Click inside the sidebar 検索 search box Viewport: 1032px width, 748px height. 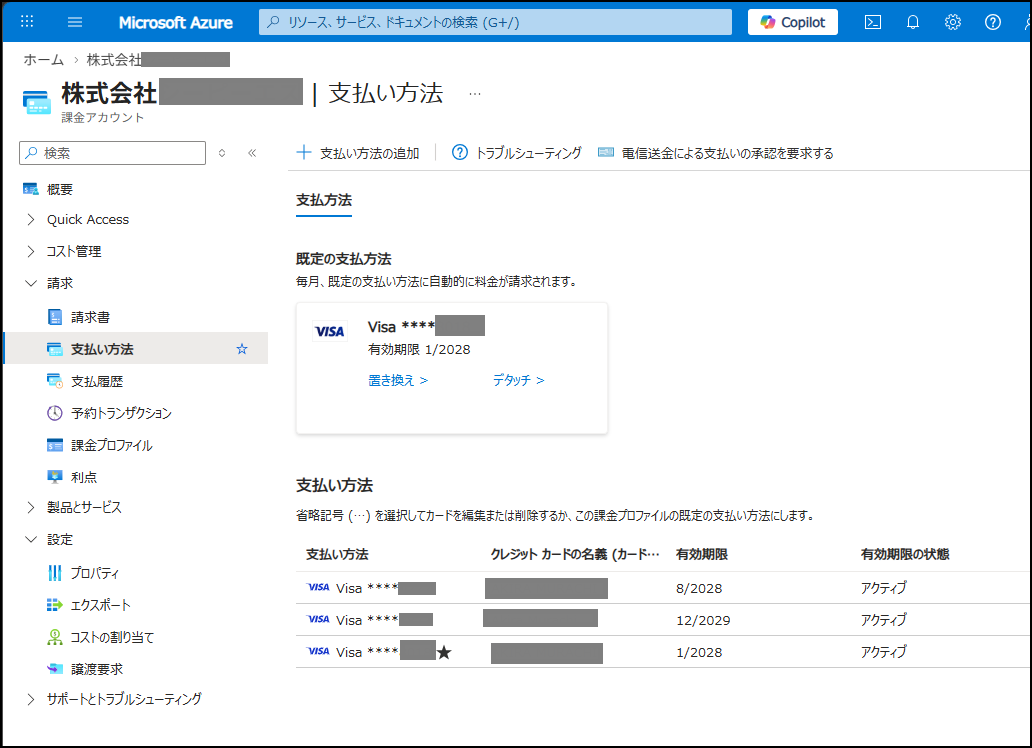110,153
